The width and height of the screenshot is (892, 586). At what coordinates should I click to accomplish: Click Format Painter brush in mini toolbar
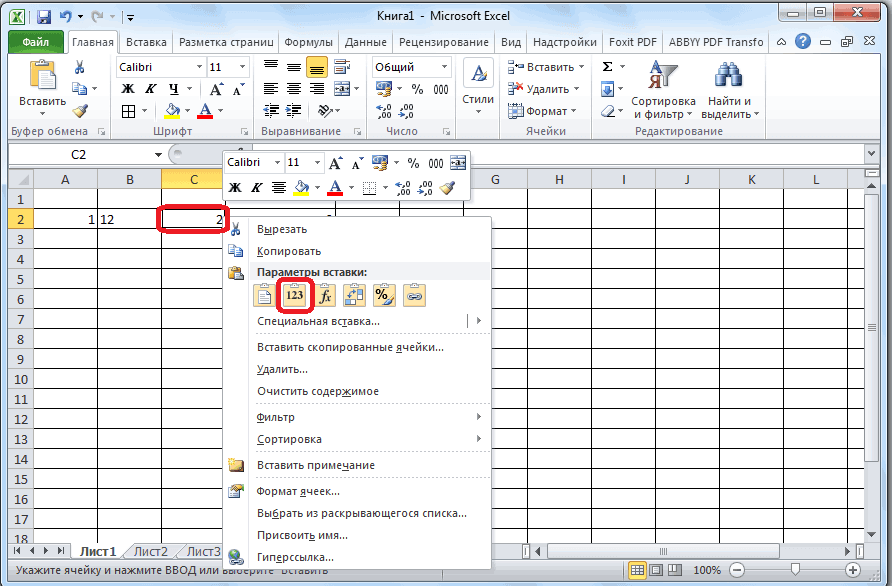click(x=447, y=187)
